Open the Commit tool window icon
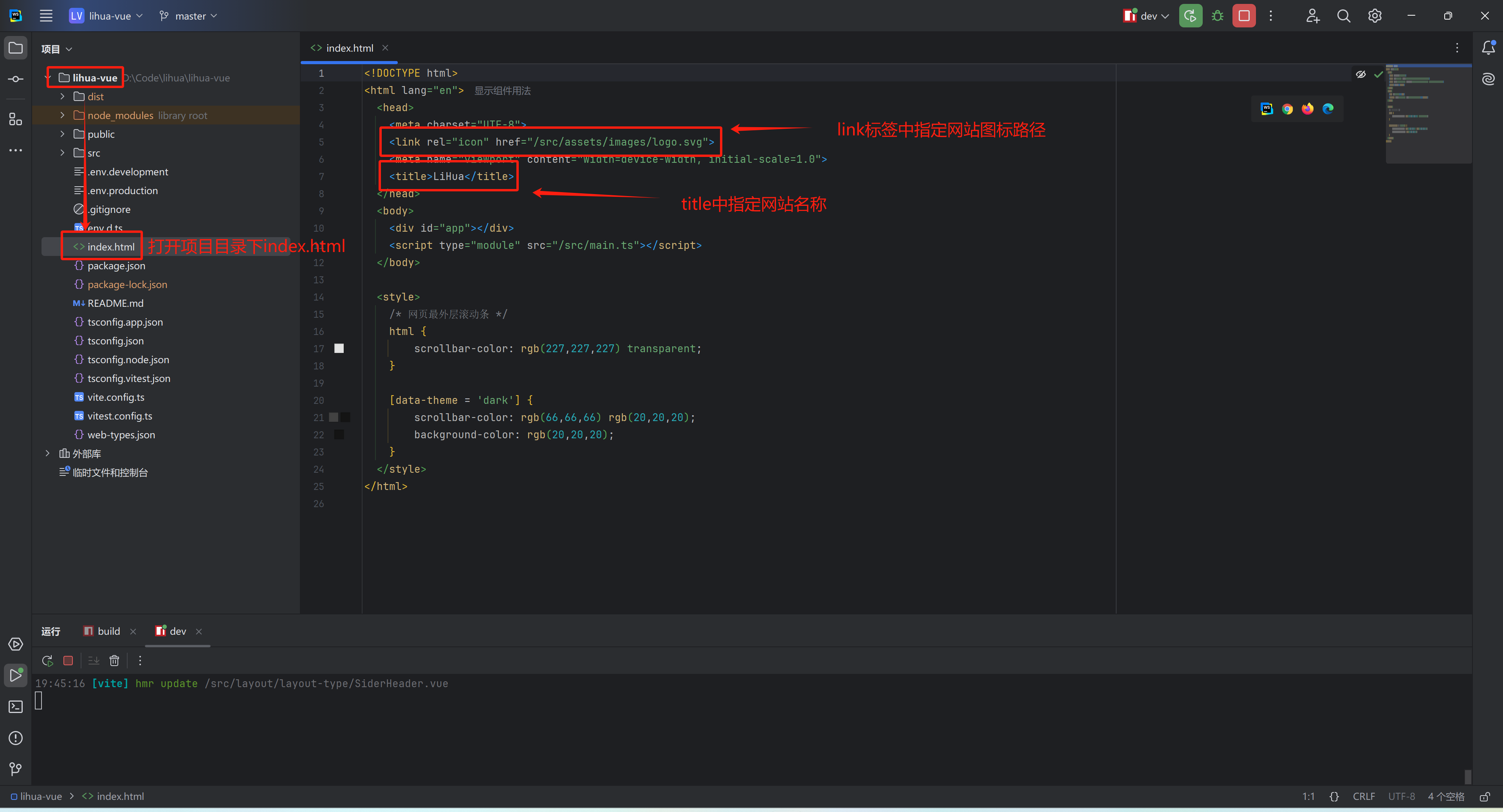This screenshot has width=1503, height=812. coord(16,79)
